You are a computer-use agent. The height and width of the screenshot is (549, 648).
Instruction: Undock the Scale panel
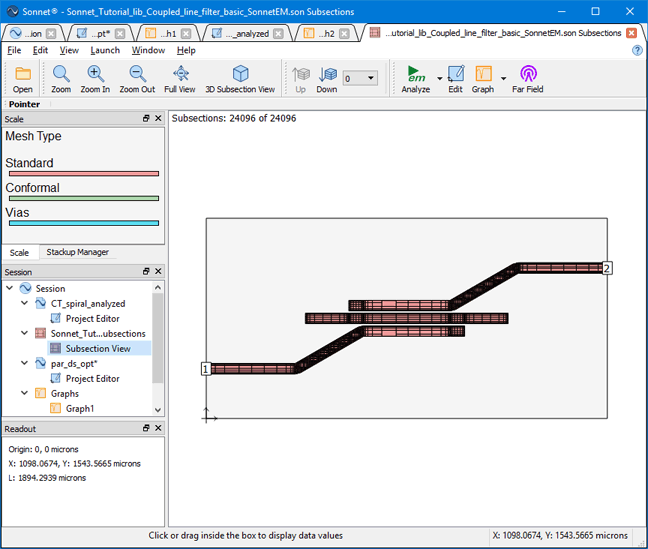146,118
